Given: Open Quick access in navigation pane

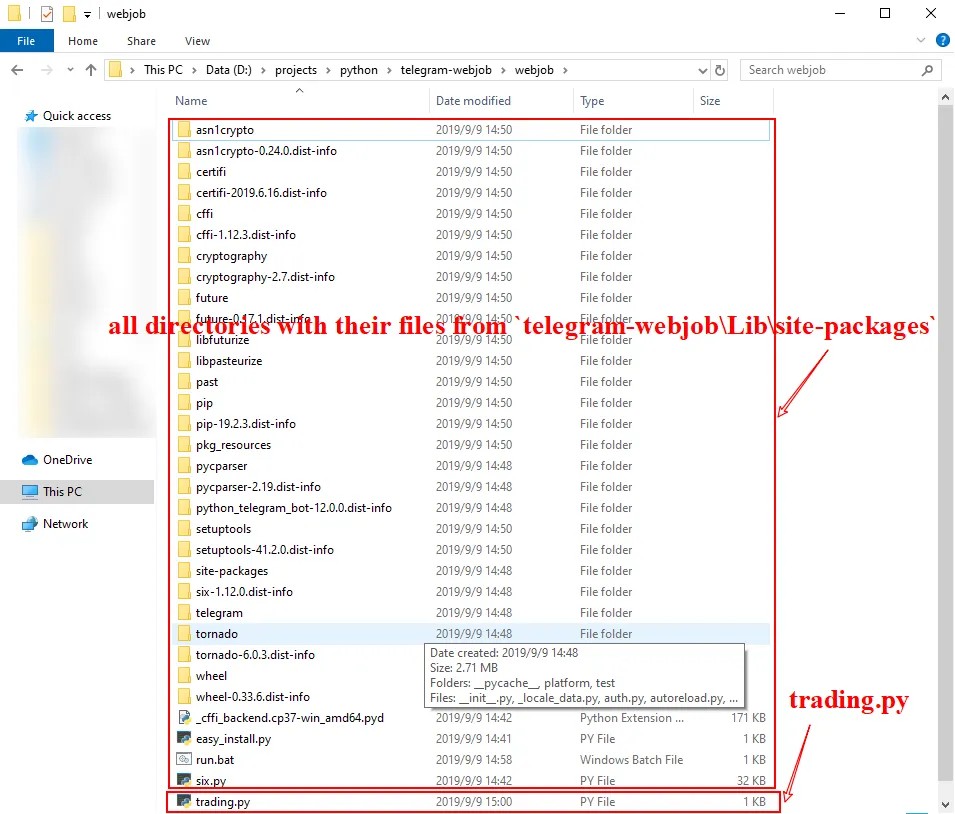Looking at the screenshot, I should coord(77,116).
